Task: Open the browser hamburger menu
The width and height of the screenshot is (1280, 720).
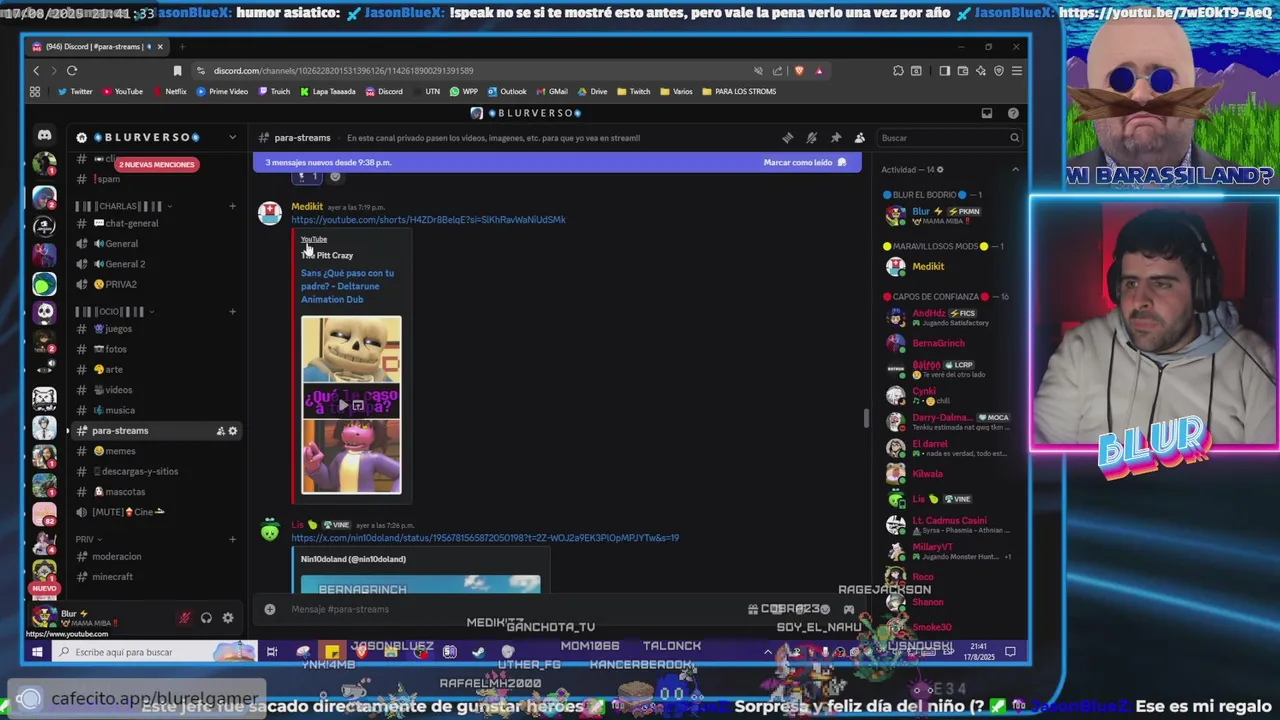Action: click(x=1016, y=70)
